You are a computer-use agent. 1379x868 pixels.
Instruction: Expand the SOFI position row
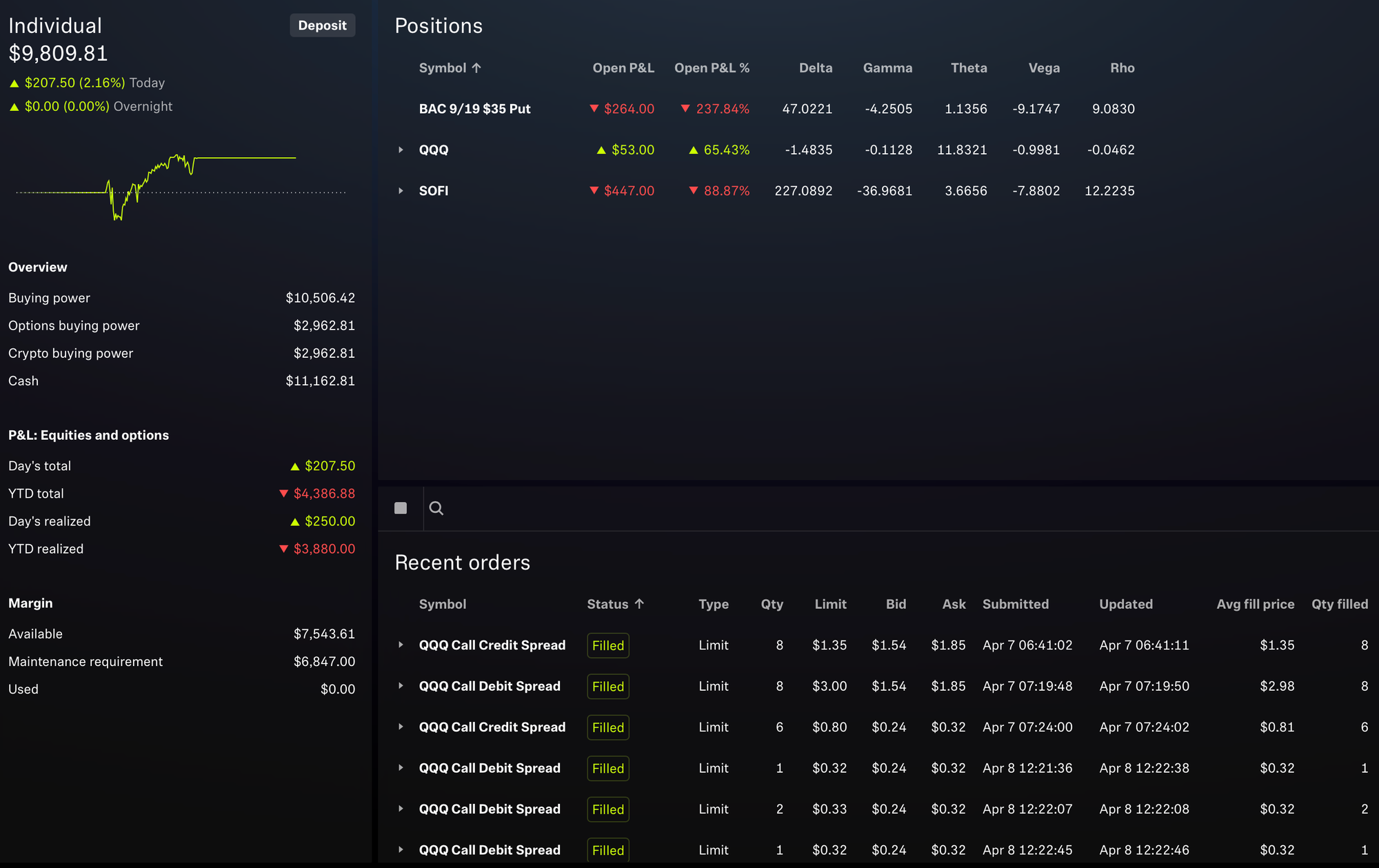click(x=401, y=191)
